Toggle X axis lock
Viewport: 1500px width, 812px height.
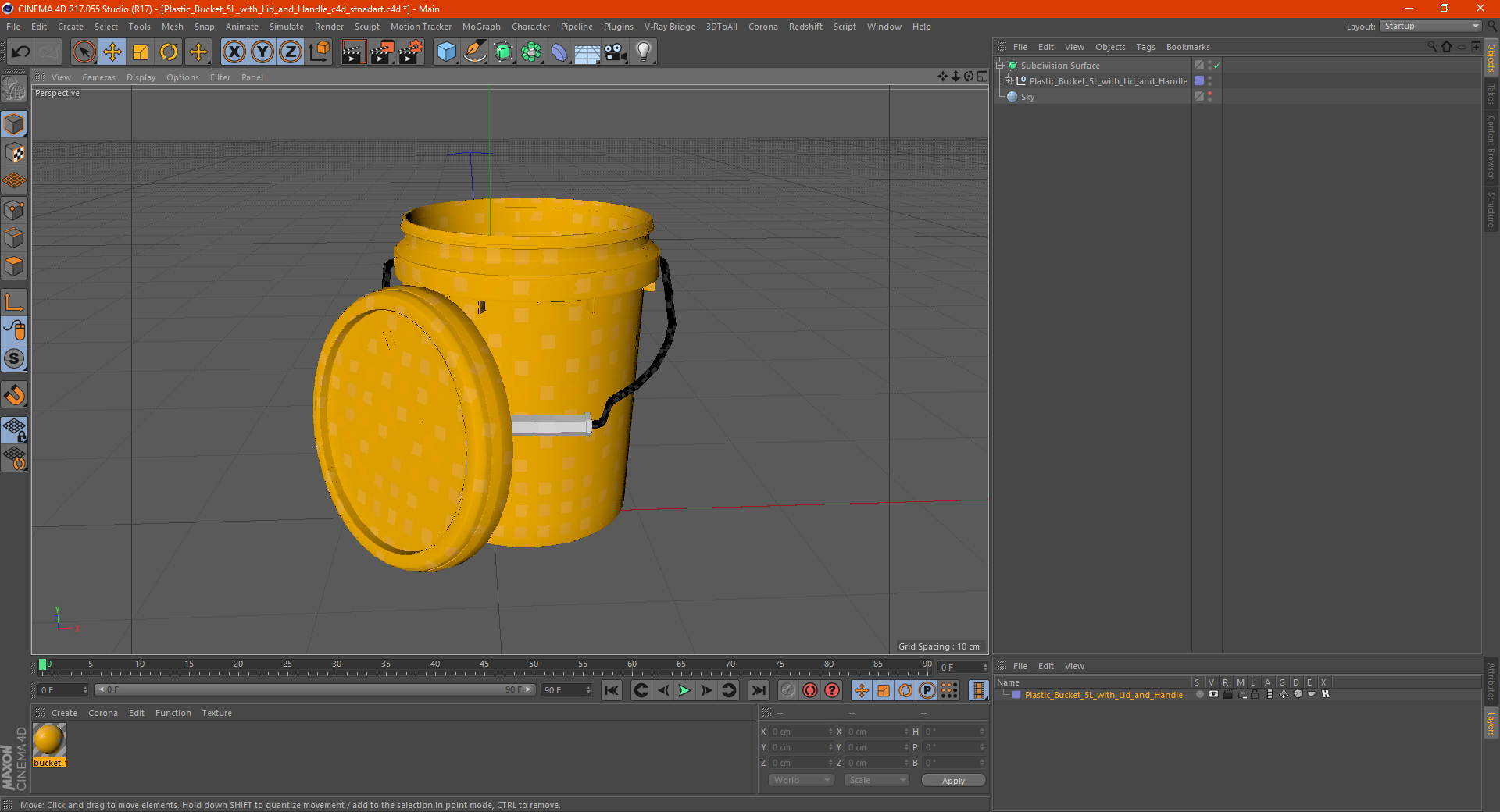point(234,52)
